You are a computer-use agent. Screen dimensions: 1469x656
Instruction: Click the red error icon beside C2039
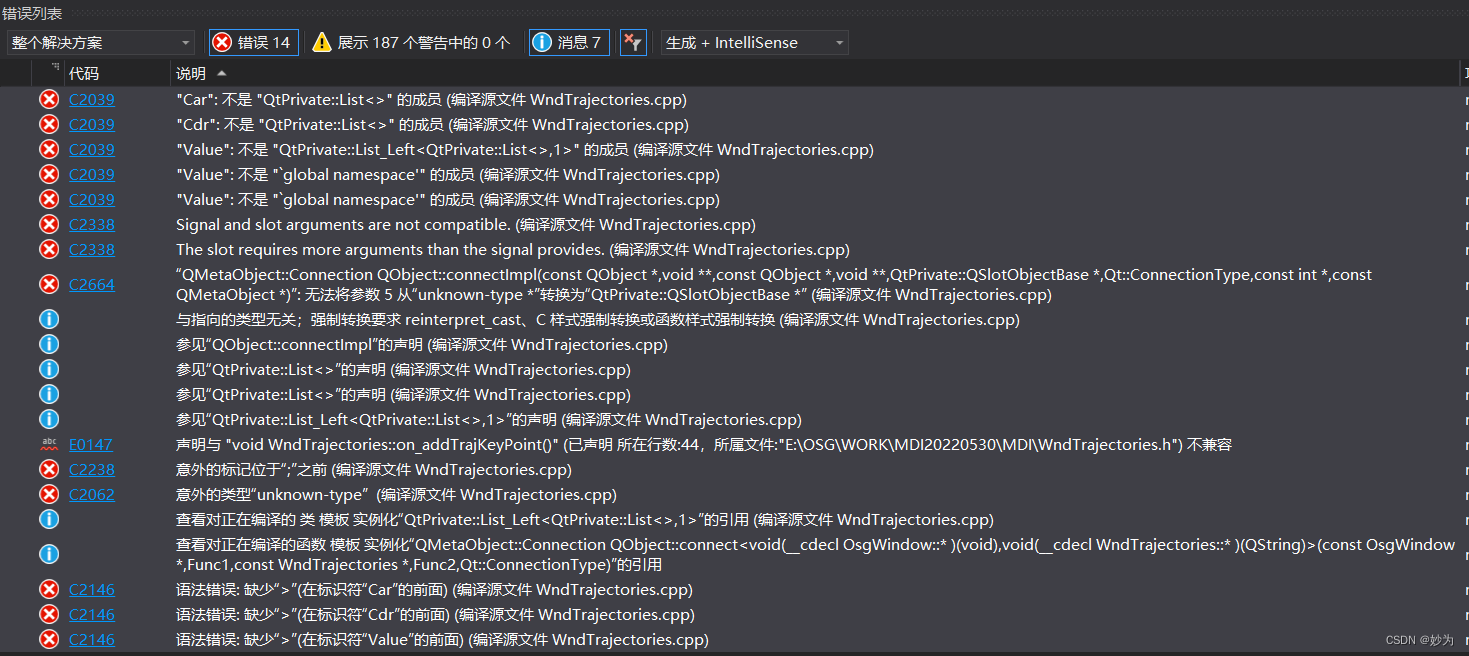point(49,99)
